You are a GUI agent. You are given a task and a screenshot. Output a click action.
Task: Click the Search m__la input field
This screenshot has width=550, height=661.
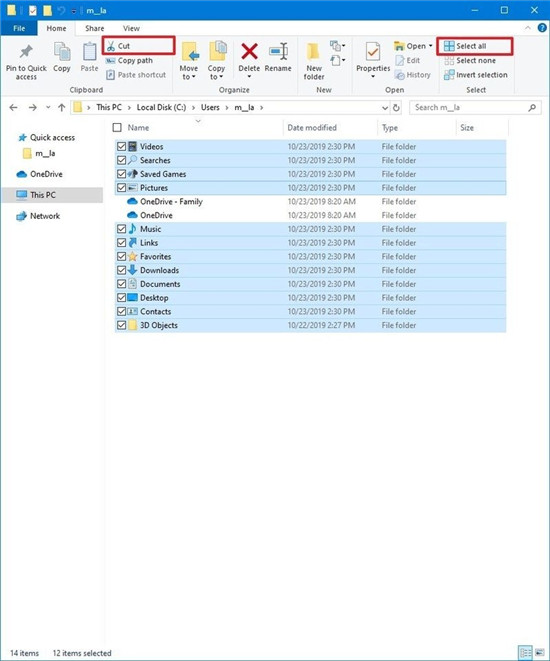tap(469, 107)
